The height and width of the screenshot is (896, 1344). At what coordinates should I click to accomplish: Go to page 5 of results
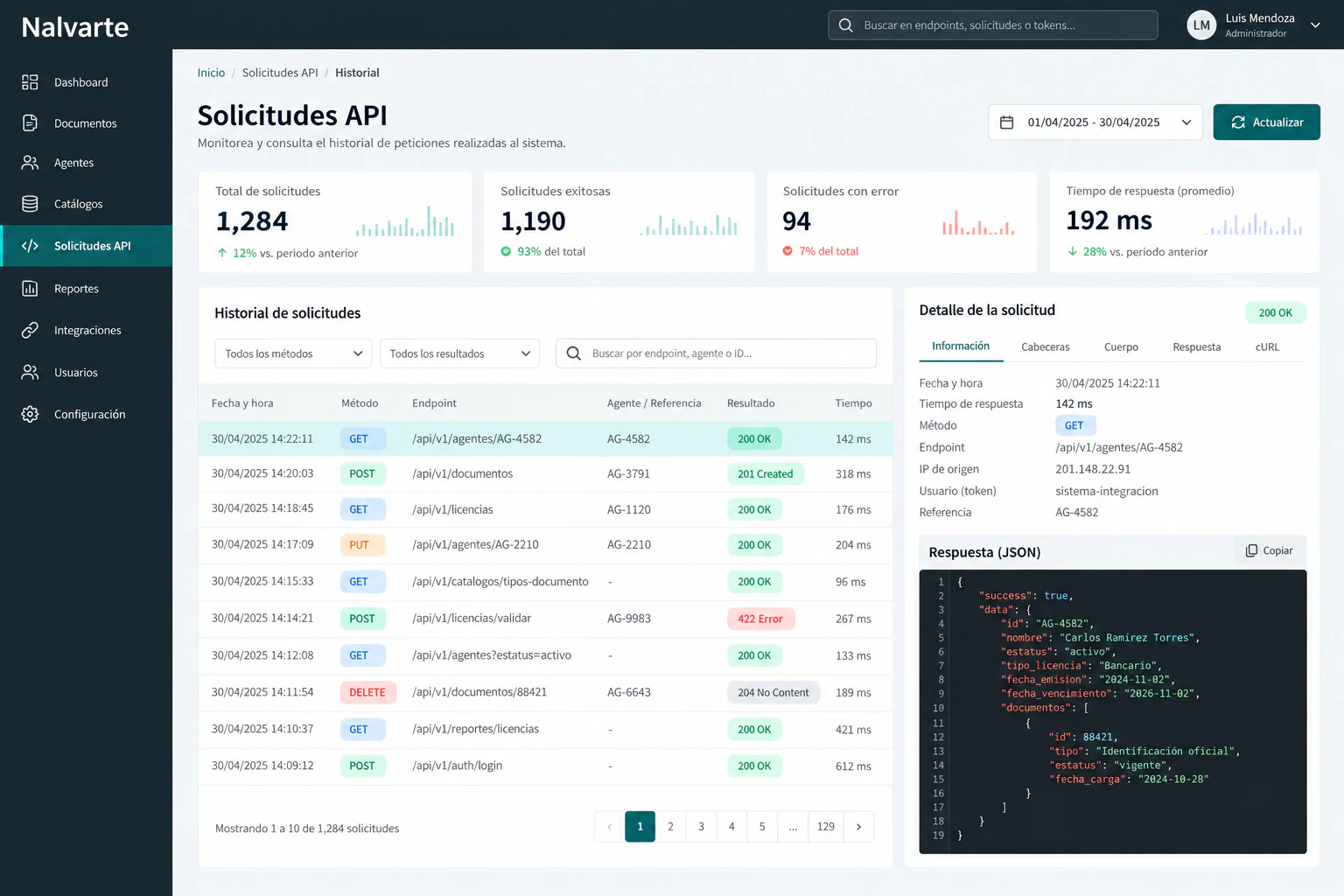tap(762, 827)
